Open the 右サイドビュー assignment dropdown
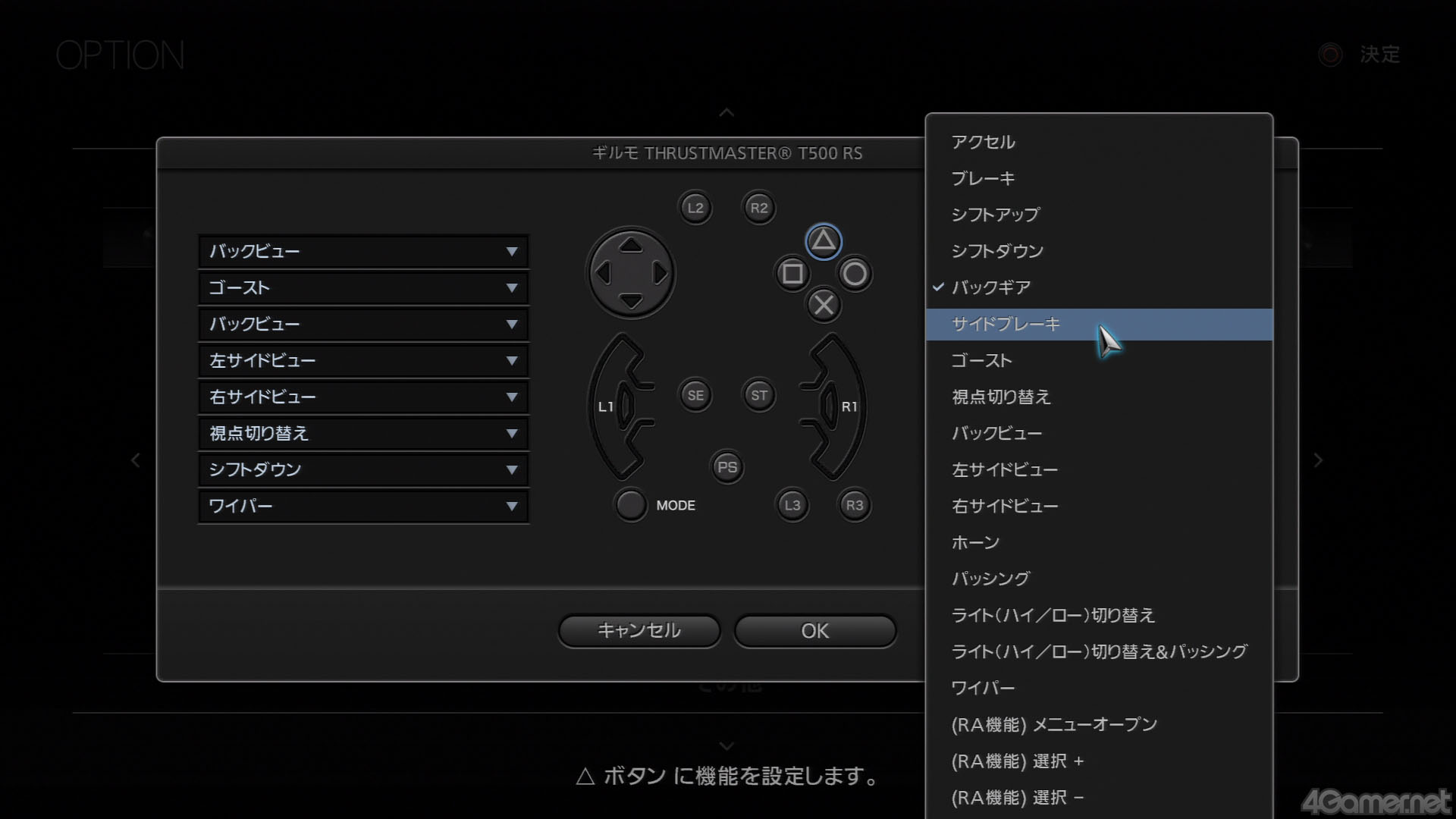This screenshot has height=819, width=1456. tap(363, 397)
